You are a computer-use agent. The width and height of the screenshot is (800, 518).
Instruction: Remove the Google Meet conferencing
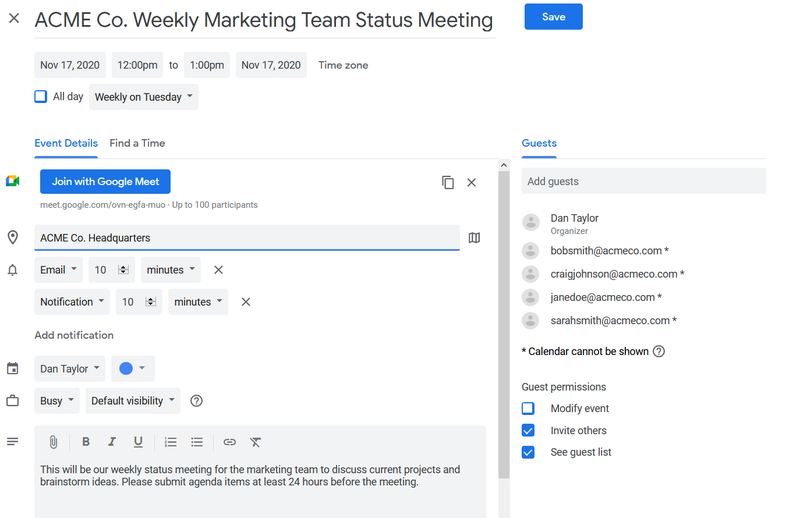click(x=471, y=182)
